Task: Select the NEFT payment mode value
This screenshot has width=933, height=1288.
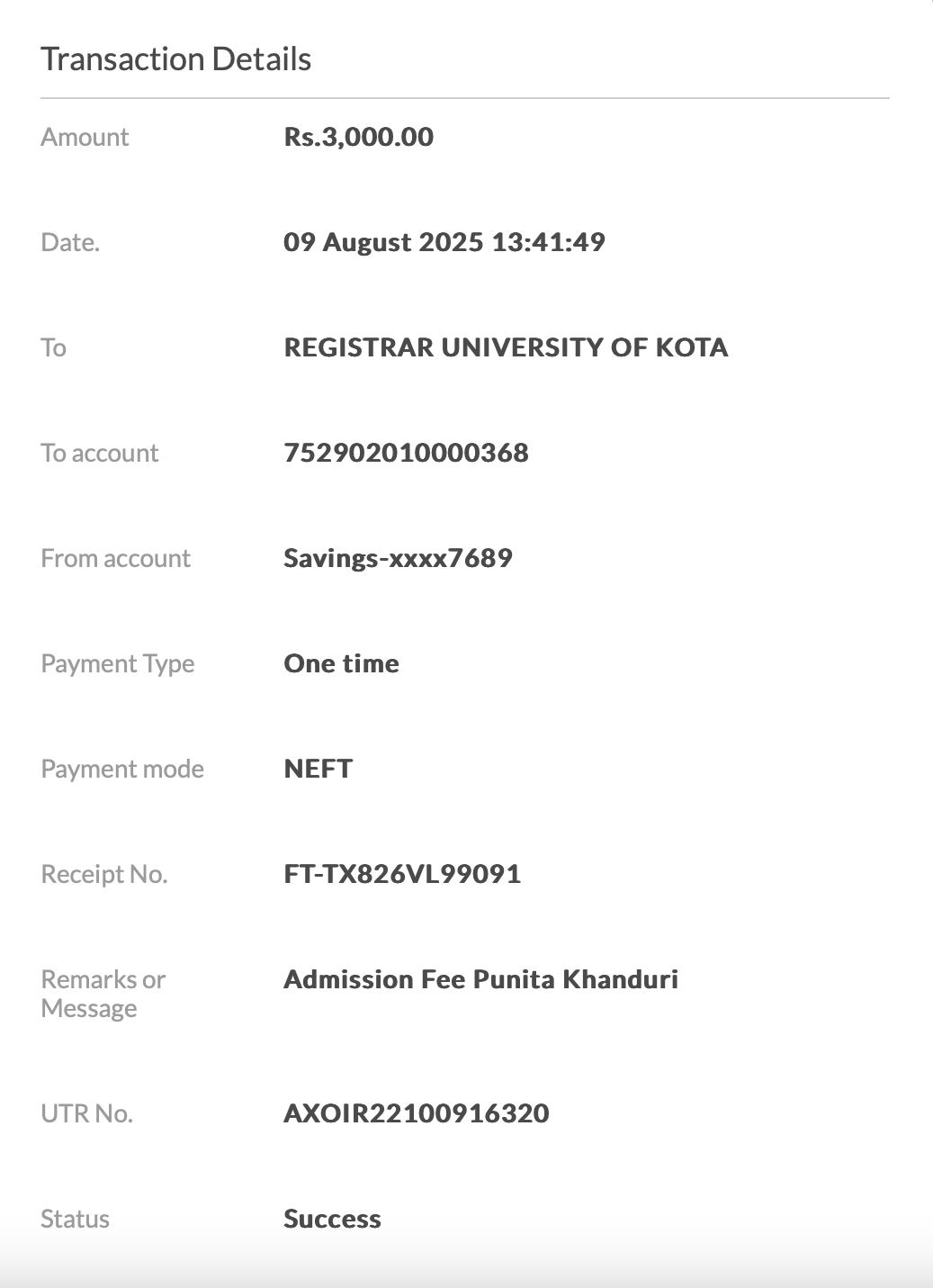Action: coord(318,769)
